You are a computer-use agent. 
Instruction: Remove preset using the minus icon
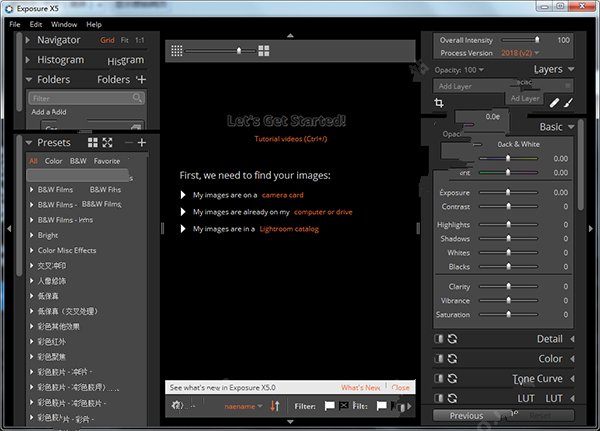[x=129, y=143]
